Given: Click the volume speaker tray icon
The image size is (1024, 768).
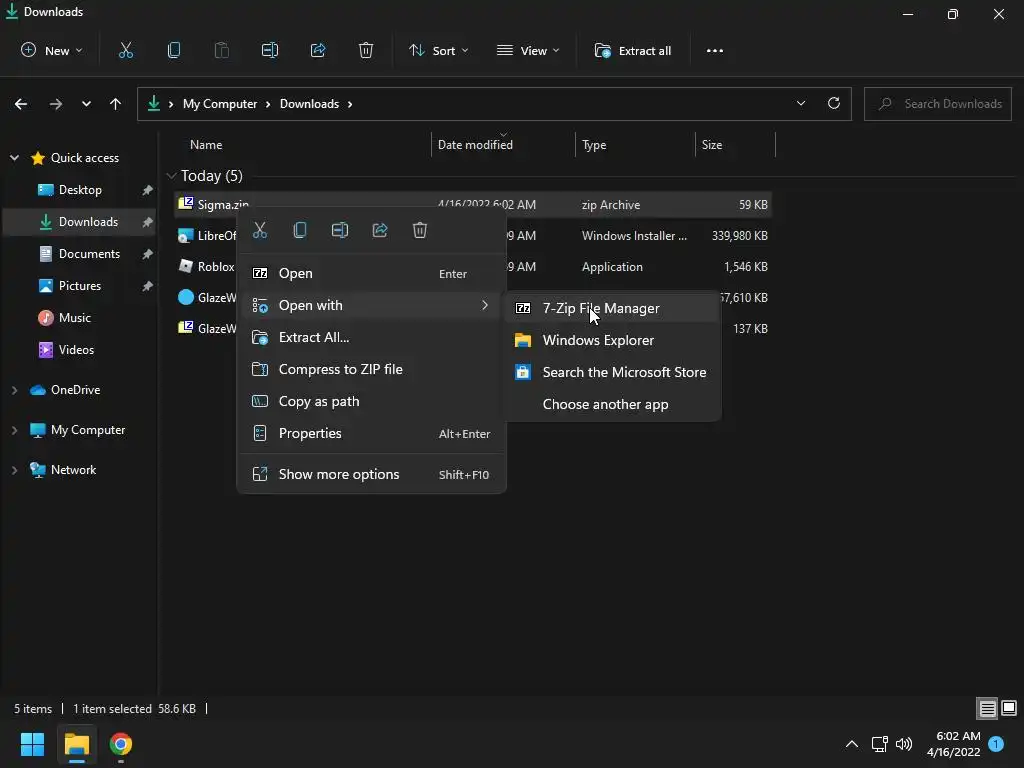Looking at the screenshot, I should [x=904, y=744].
